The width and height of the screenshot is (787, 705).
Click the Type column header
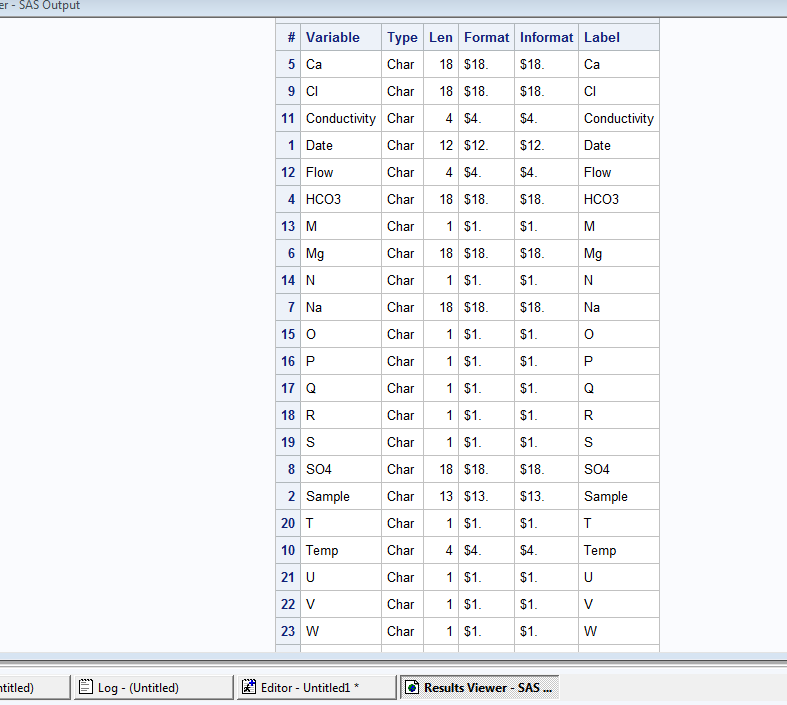pos(402,37)
